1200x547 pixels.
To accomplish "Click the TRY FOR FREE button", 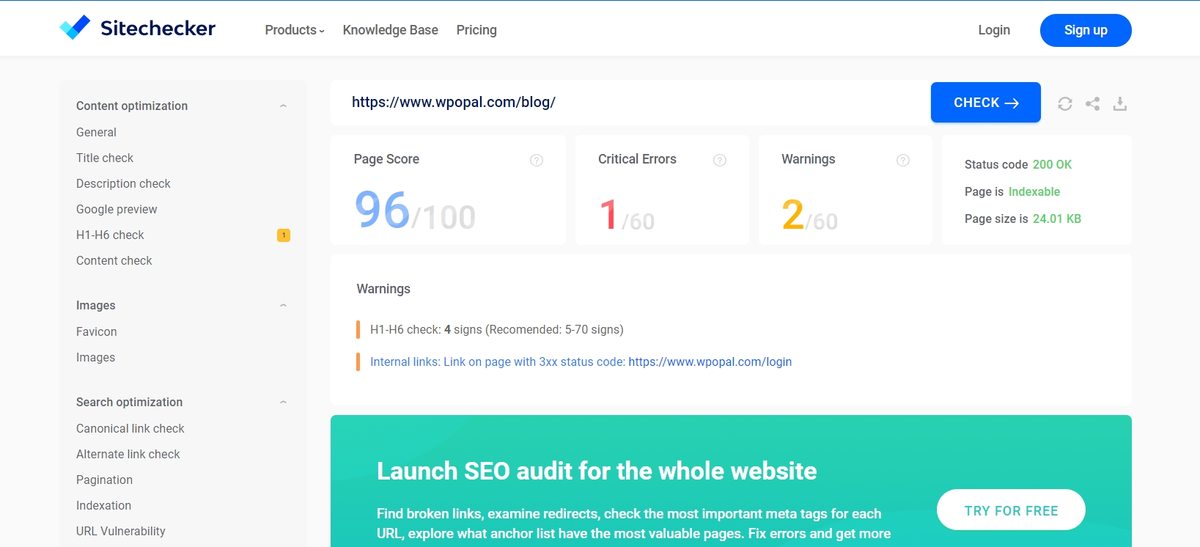I will [x=1011, y=510].
